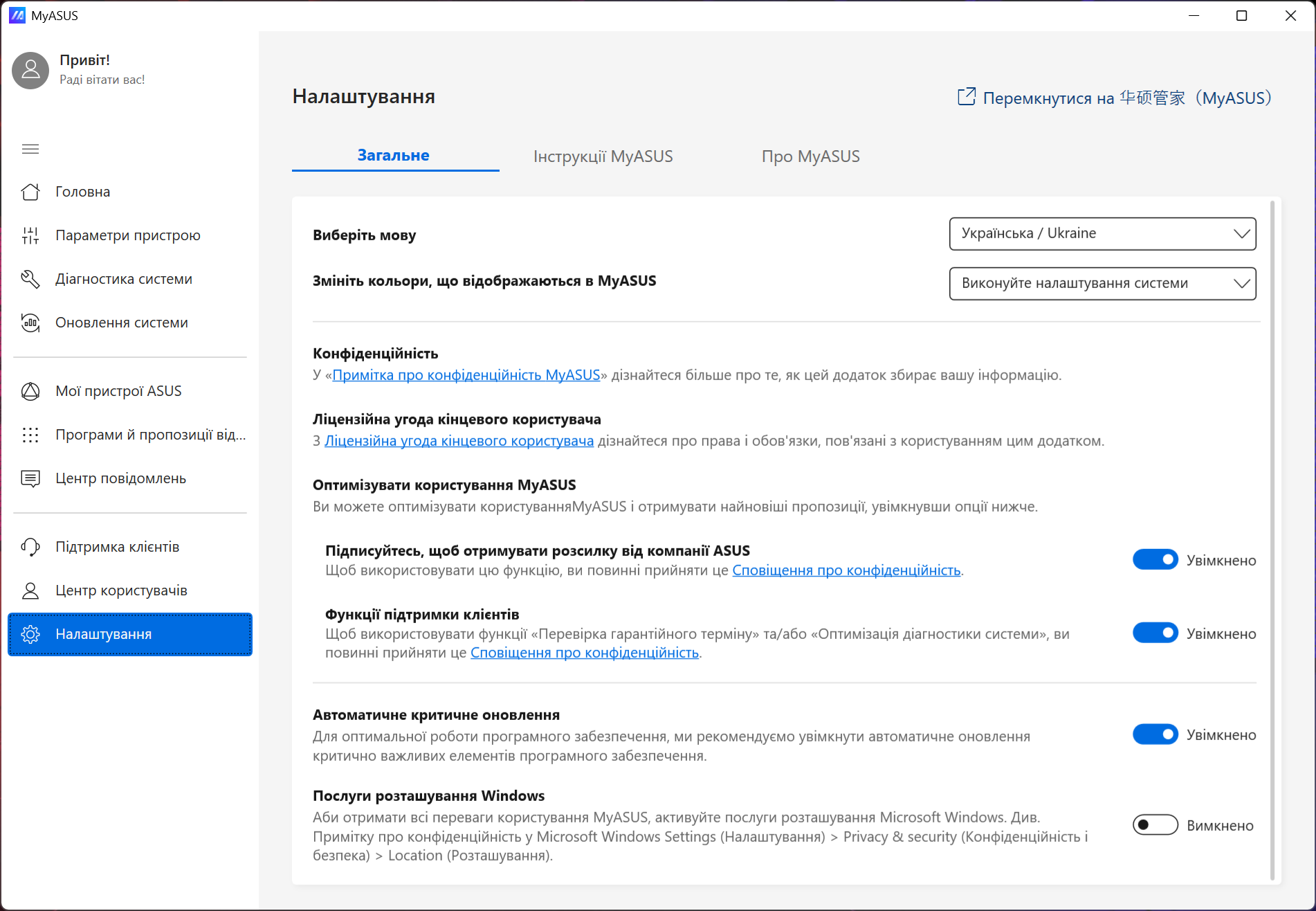The image size is (1316, 911).
Task: Click the Мої пристрої ASUS icon
Action: 30,391
